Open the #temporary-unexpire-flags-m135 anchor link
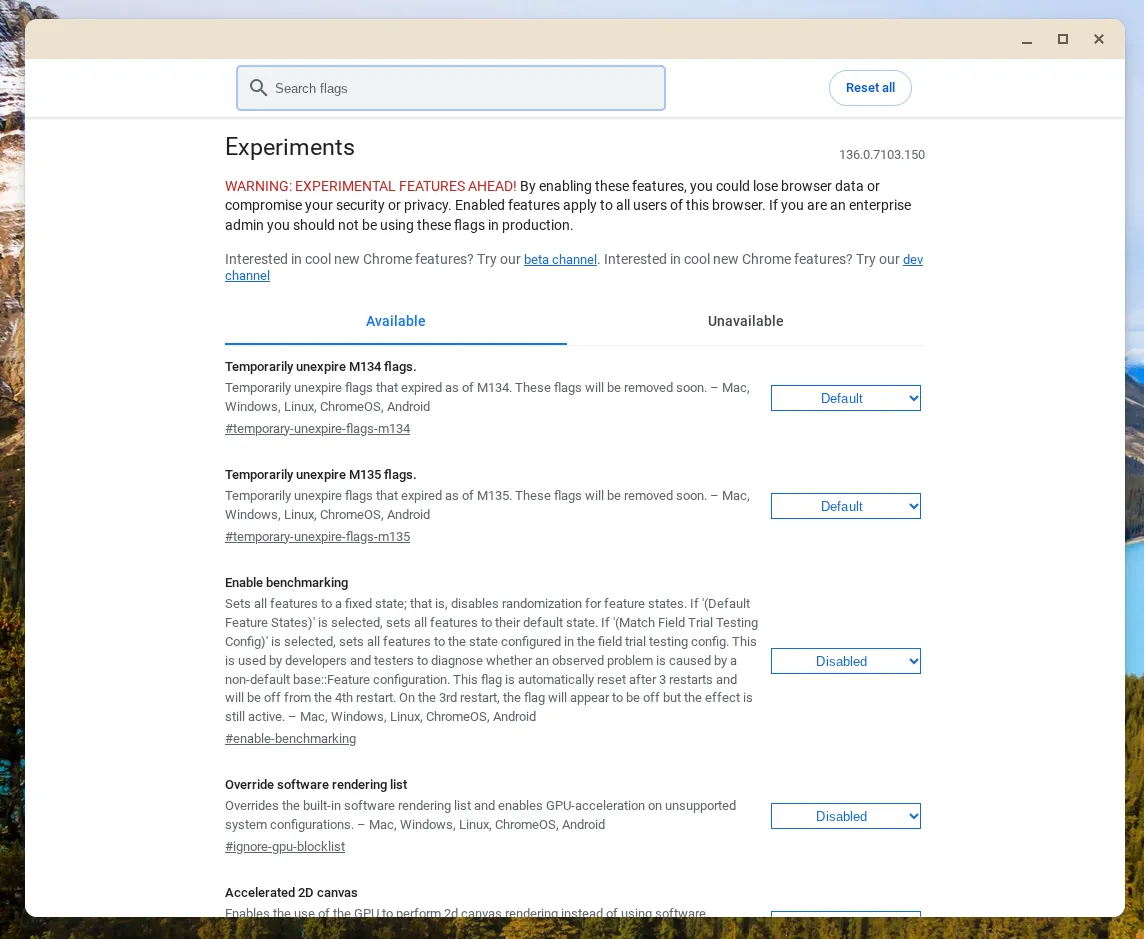The image size is (1144, 939). tap(317, 537)
